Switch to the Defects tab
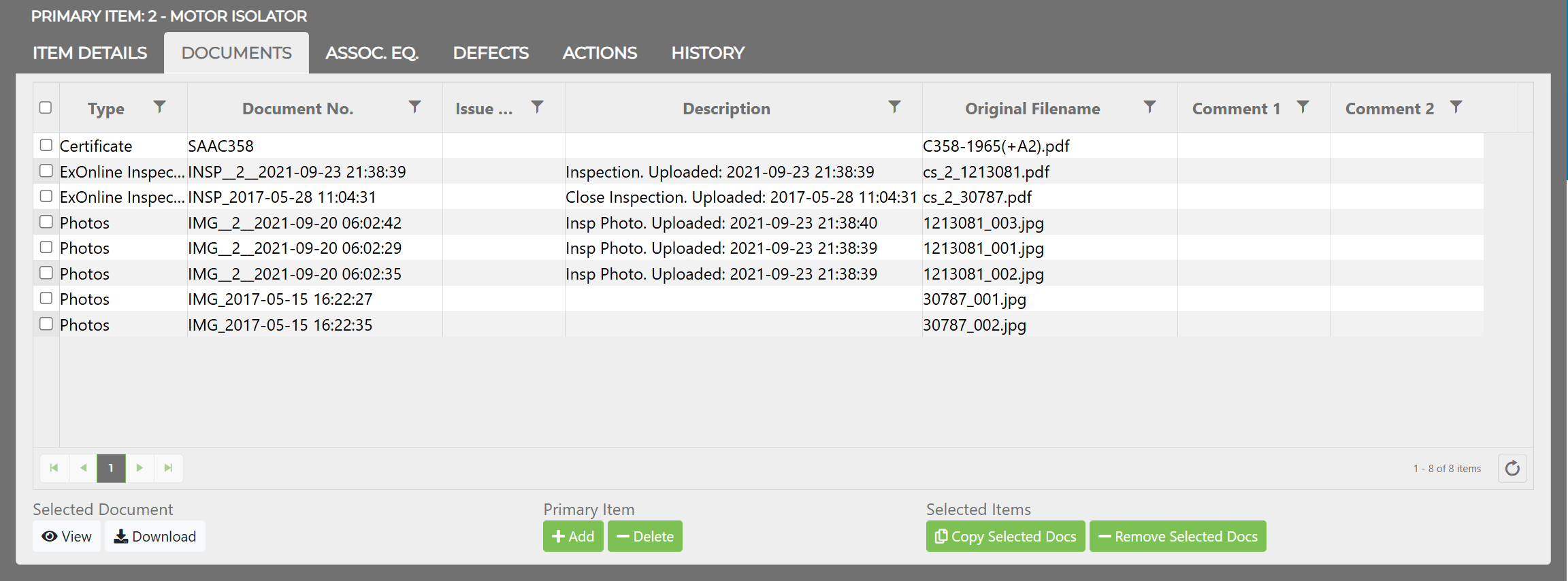This screenshot has height=581, width=1568. pyautogui.click(x=491, y=53)
